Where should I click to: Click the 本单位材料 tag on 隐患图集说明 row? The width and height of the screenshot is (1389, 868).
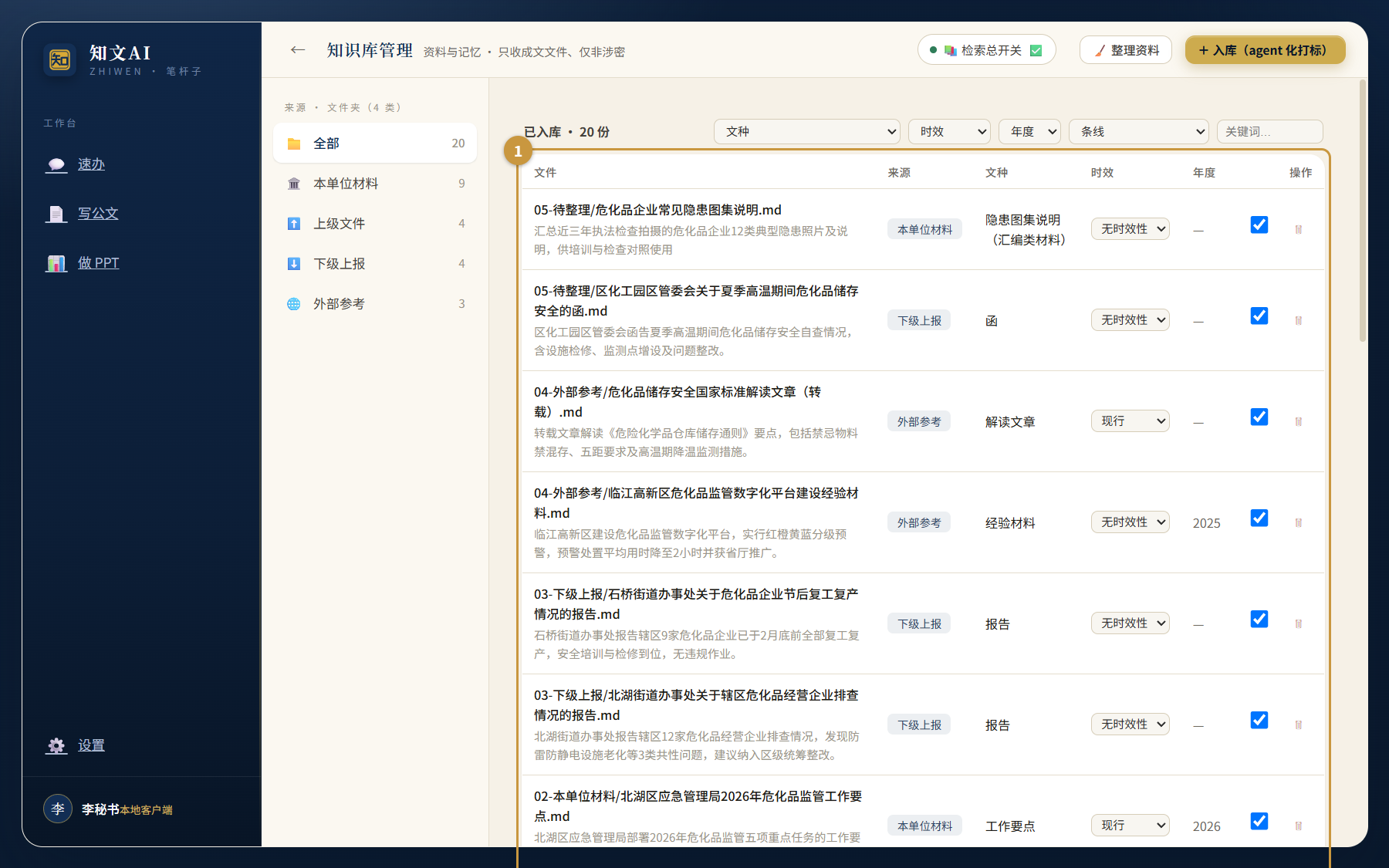(924, 229)
